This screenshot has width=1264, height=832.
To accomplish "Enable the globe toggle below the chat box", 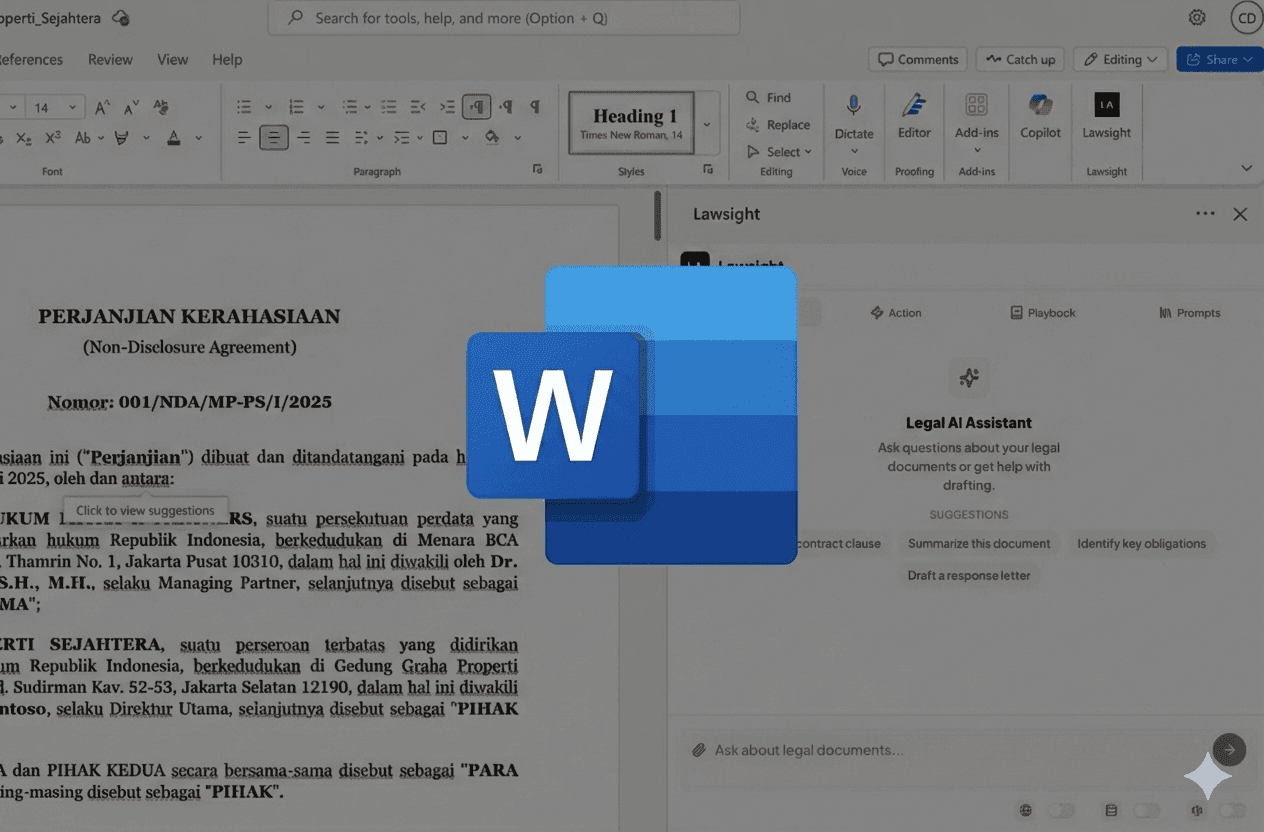I will click(1062, 810).
